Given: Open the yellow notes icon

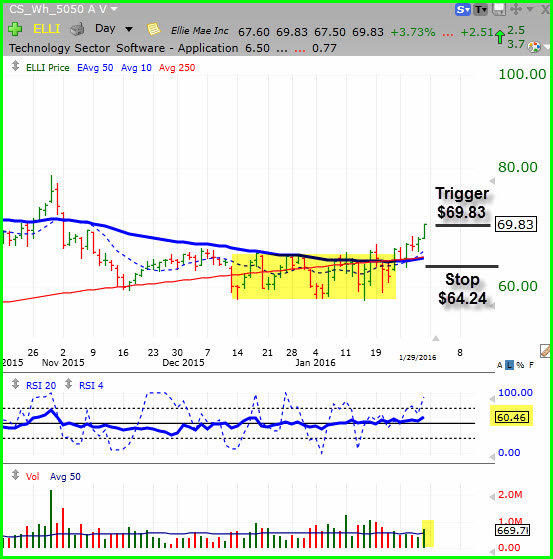Looking at the screenshot, I should point(154,29).
